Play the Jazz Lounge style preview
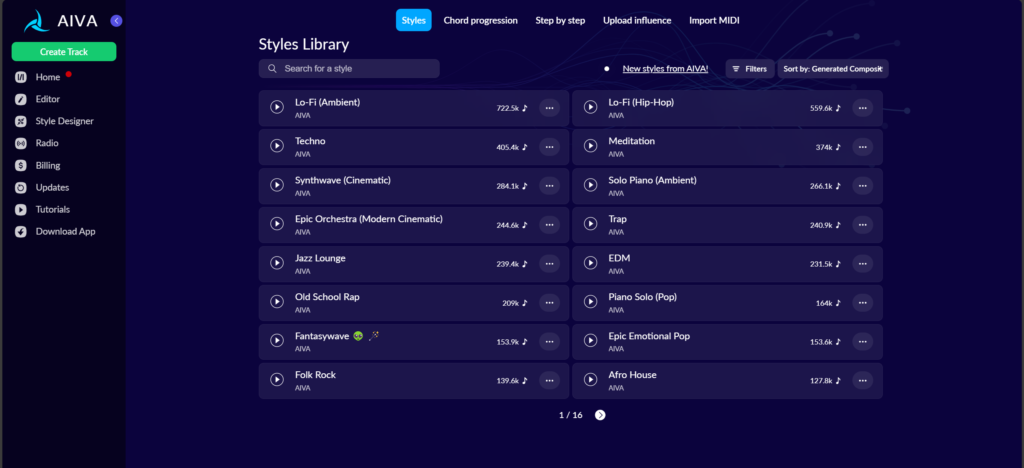 (277, 263)
